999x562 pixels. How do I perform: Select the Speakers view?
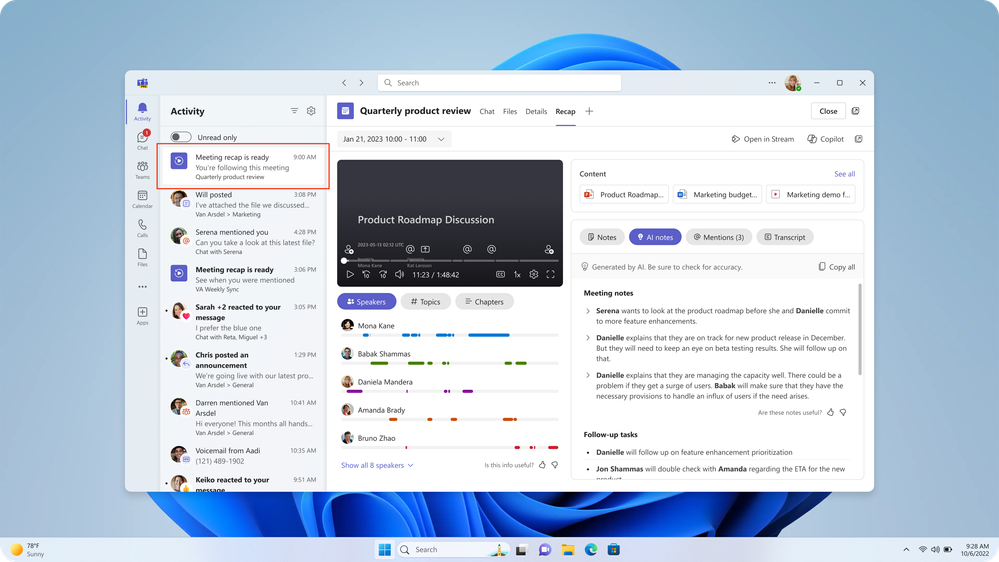(x=366, y=301)
